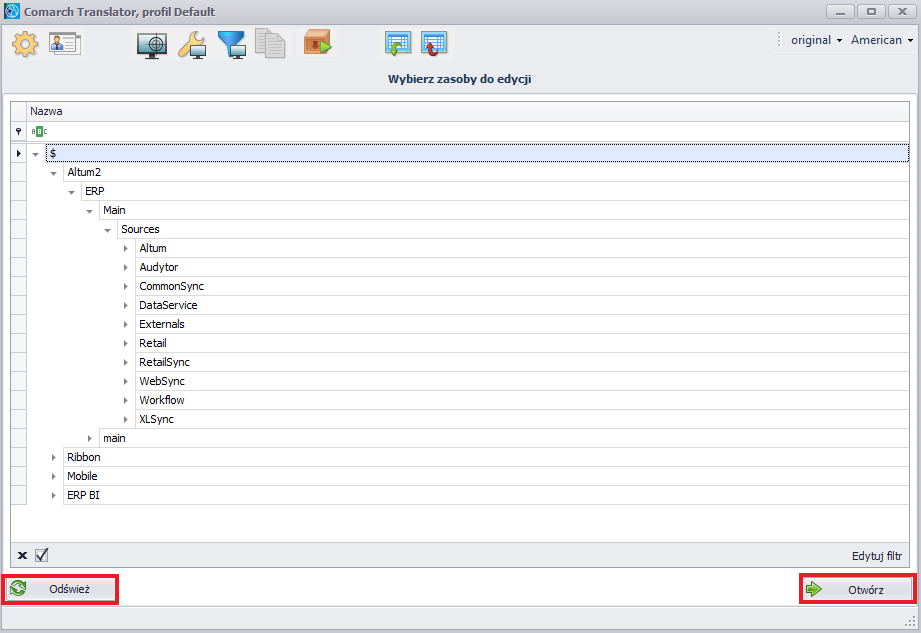Collapse the Sources node
Image resolution: width=921 pixels, height=633 pixels.
[107, 230]
